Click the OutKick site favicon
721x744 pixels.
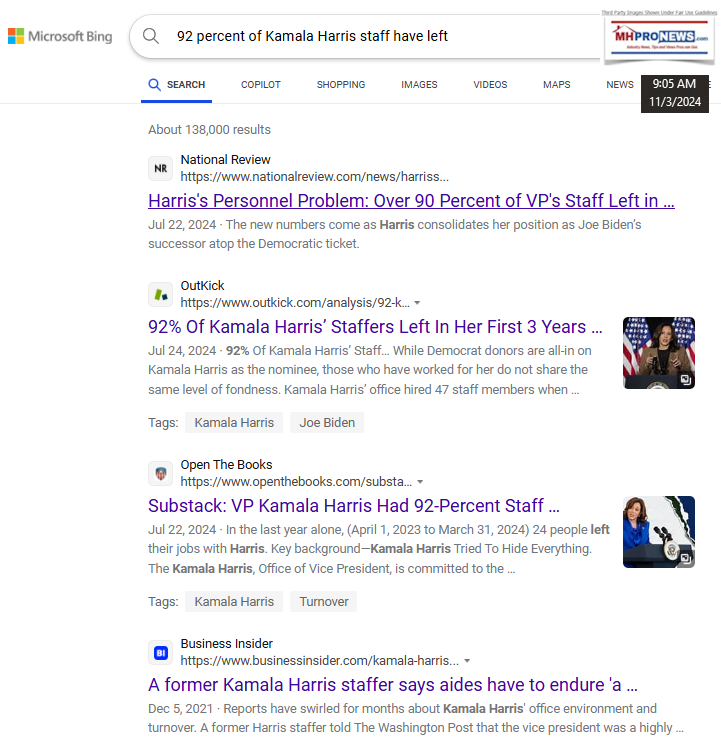[x=160, y=294]
